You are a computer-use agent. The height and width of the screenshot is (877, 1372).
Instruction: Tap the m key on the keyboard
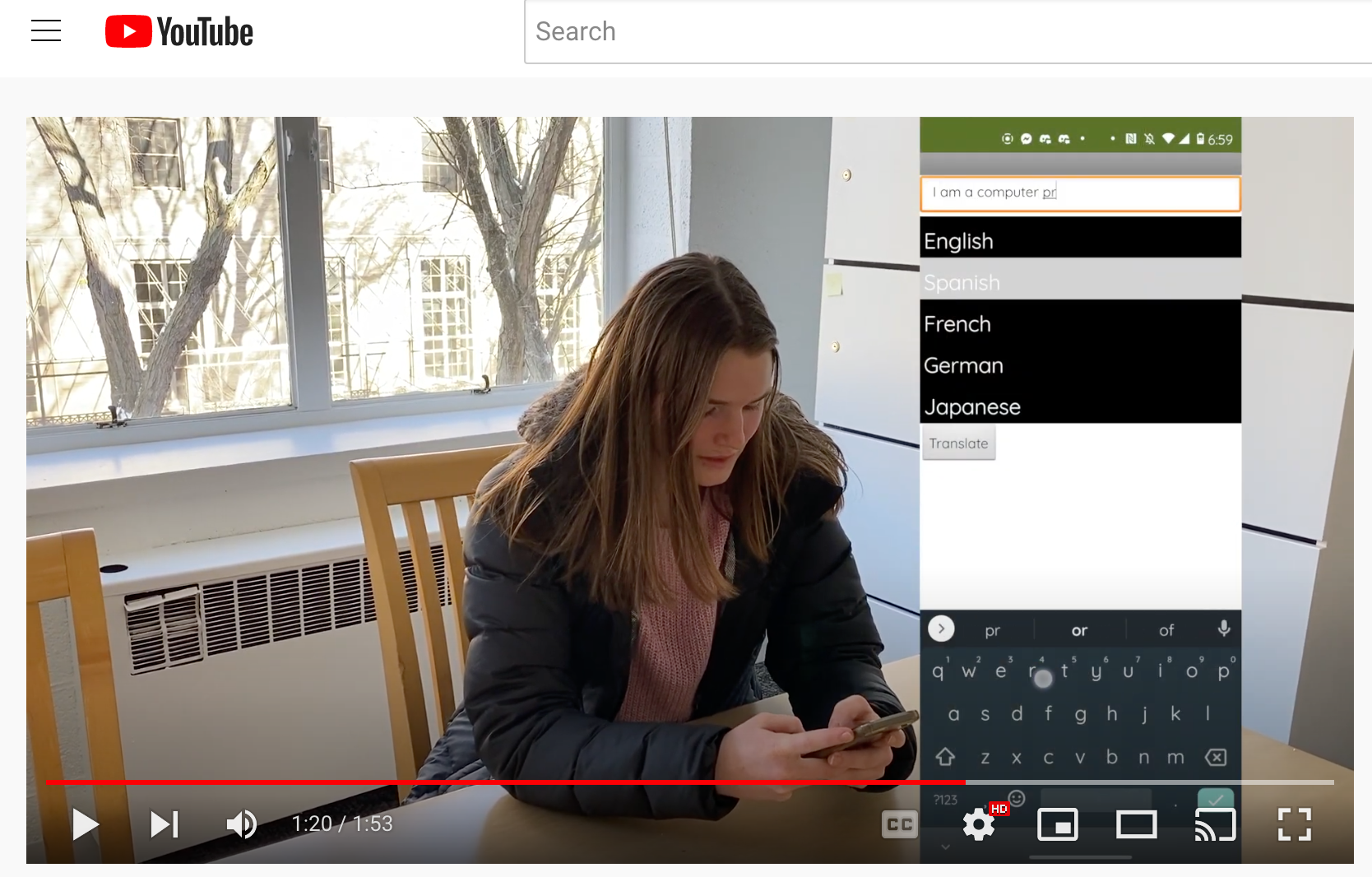1175,757
